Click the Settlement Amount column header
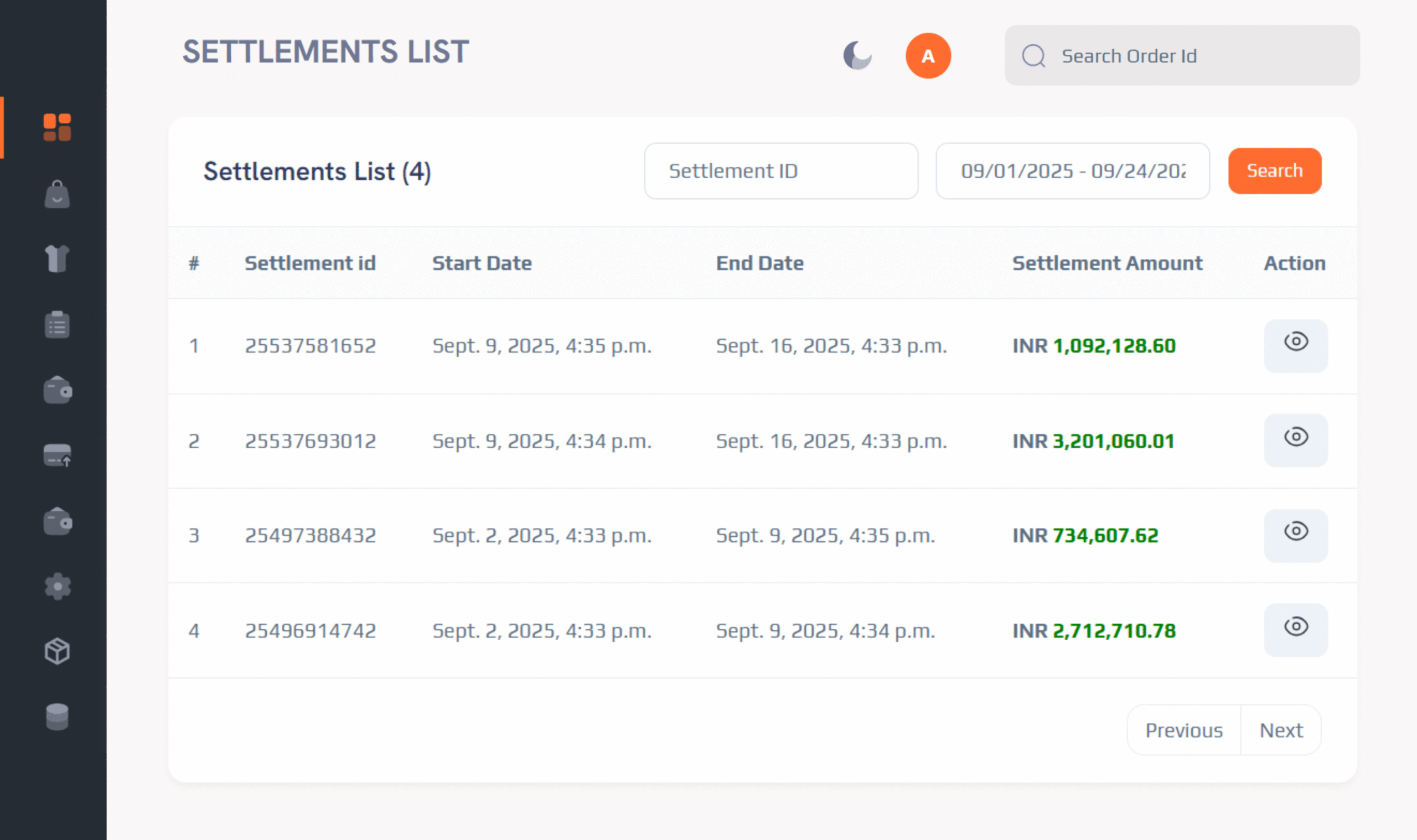The height and width of the screenshot is (840, 1417). 1107,263
